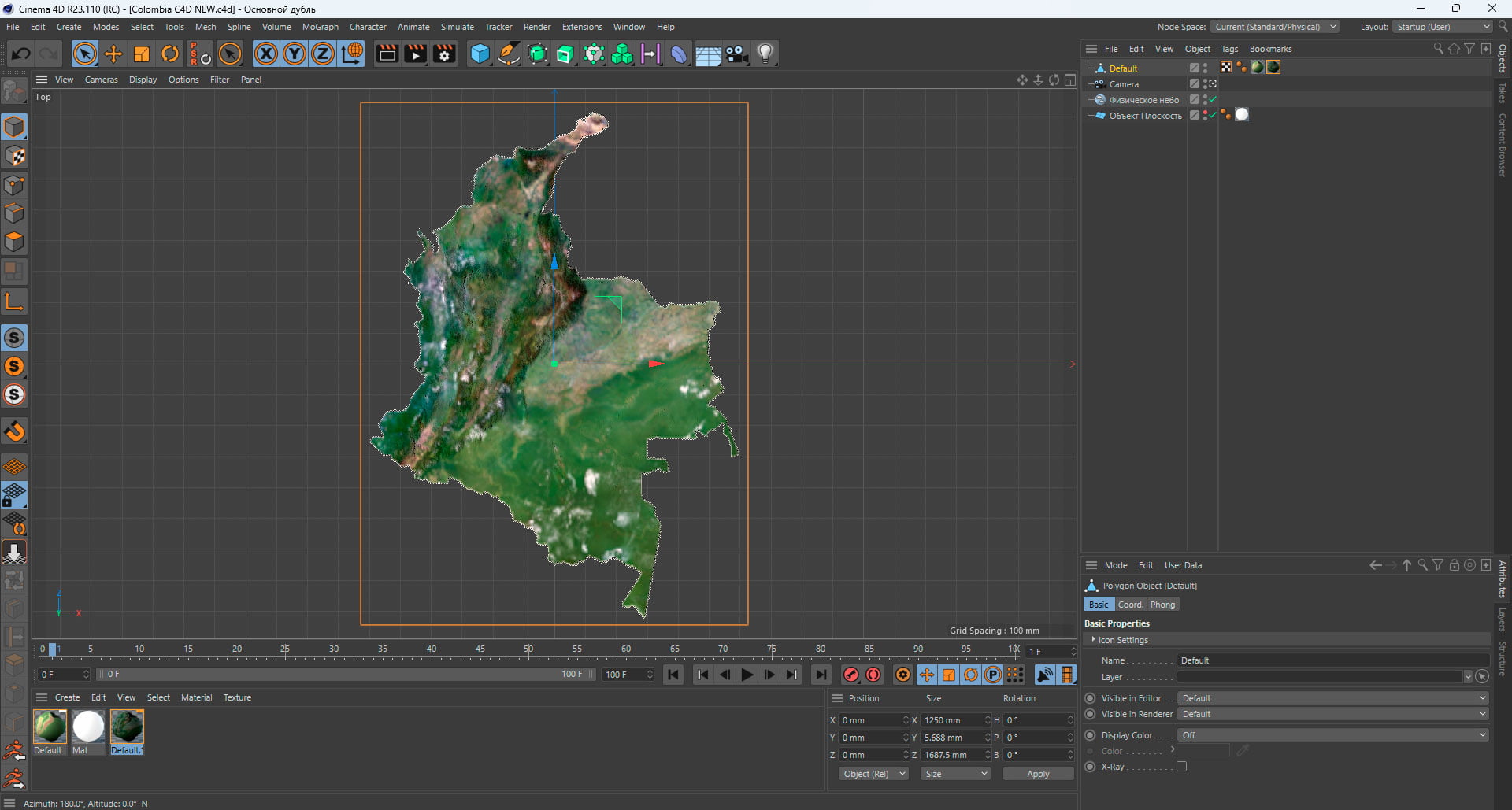This screenshot has height=810, width=1512.
Task: Open the MoGraph menu
Action: point(320,27)
